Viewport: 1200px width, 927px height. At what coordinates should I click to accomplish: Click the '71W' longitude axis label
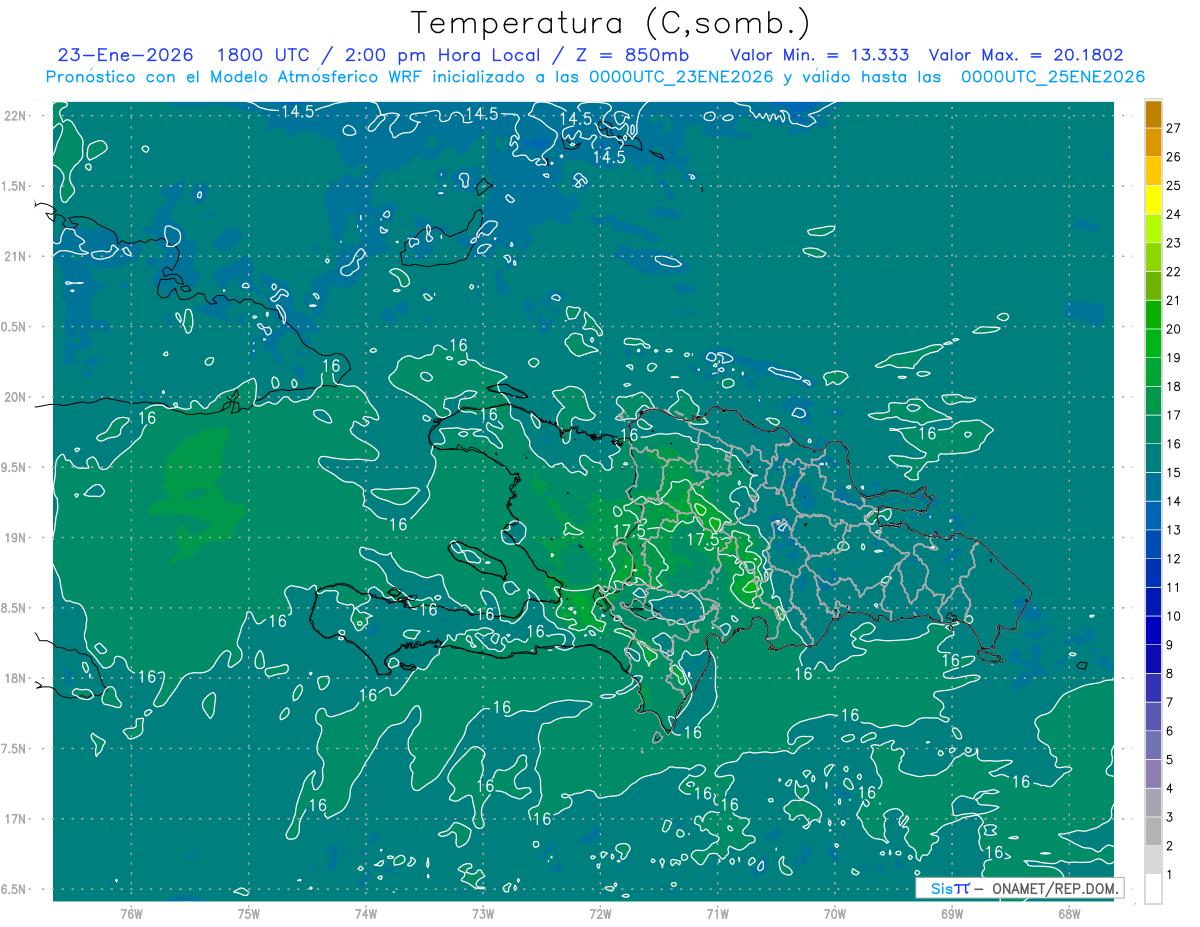(x=717, y=914)
